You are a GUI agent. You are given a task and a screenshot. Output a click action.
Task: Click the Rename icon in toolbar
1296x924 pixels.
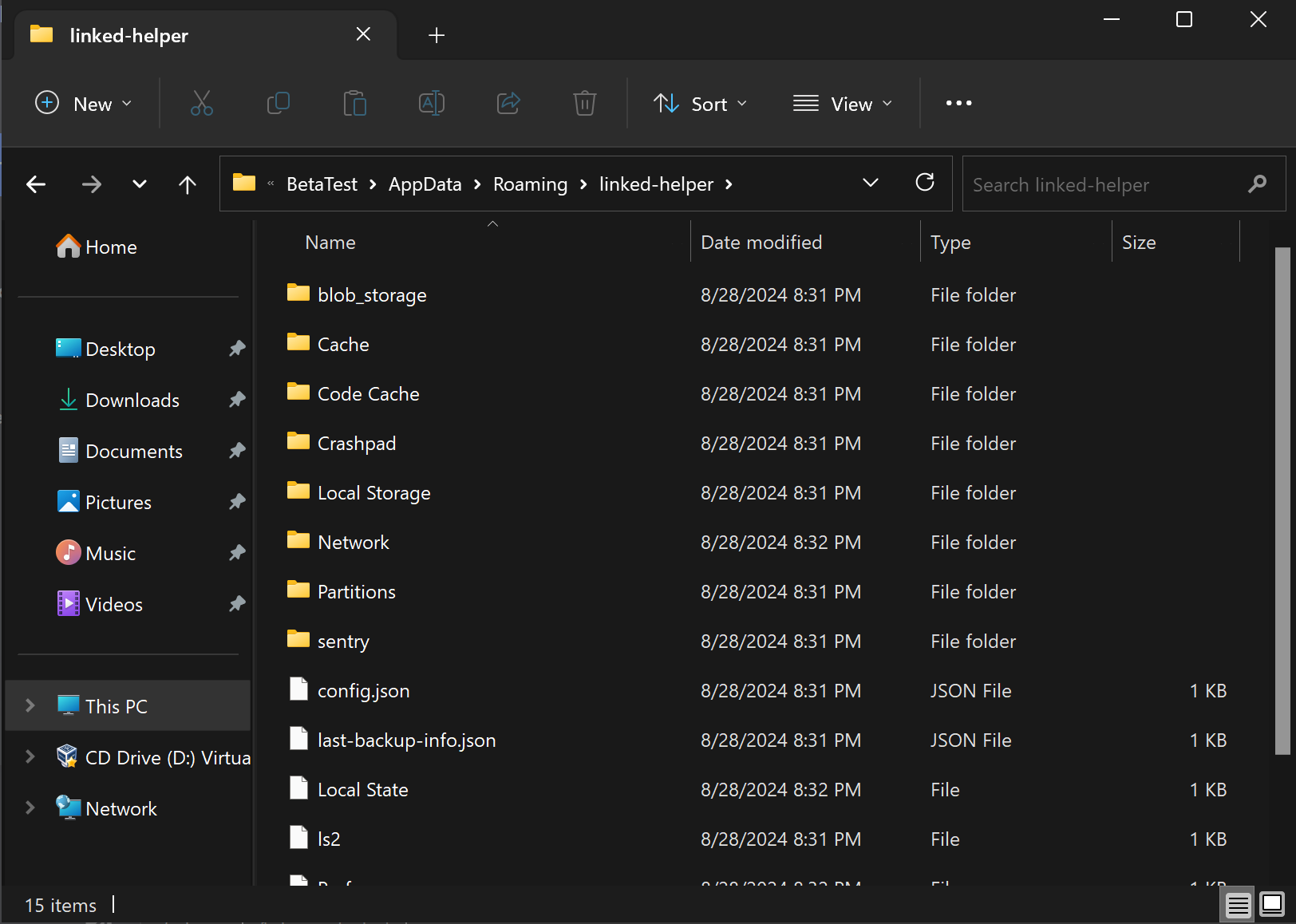[x=432, y=103]
